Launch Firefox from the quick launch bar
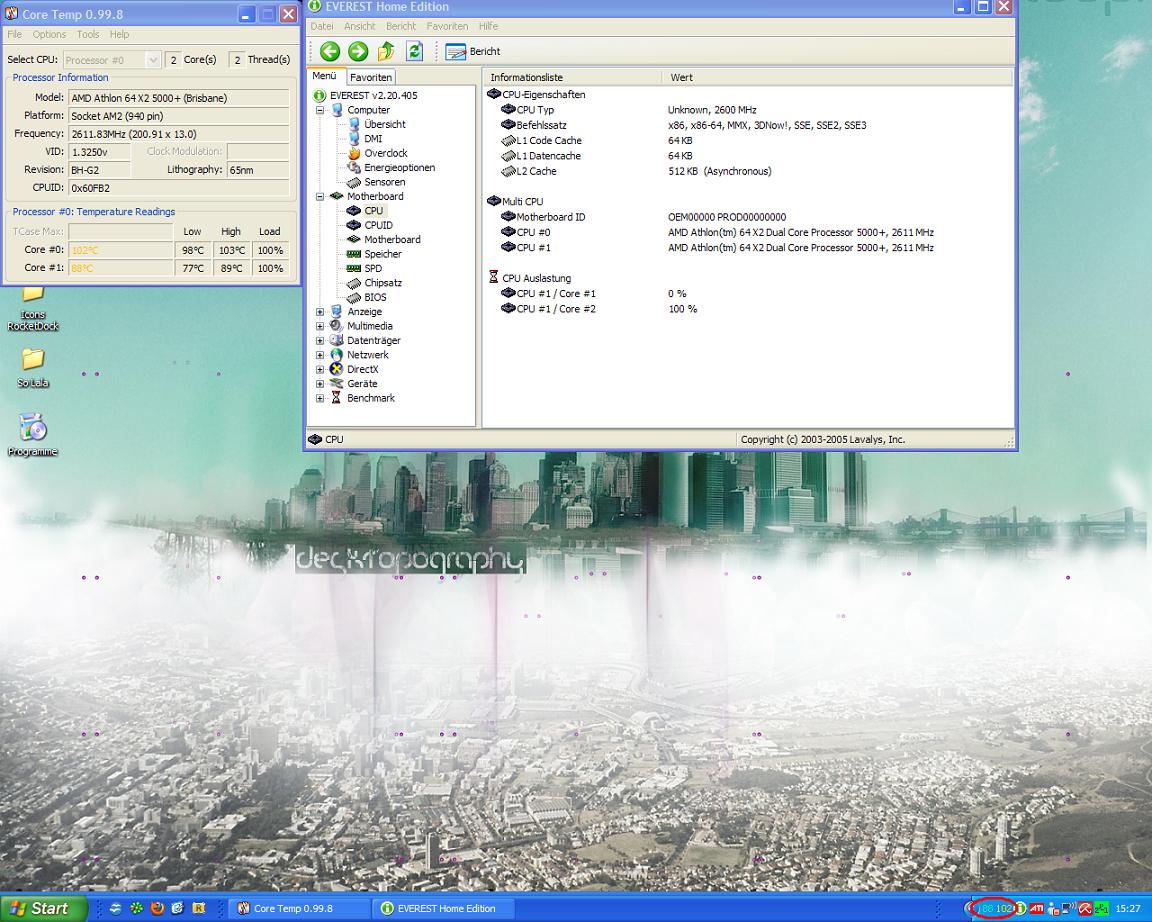The image size is (1152, 922). [156, 909]
